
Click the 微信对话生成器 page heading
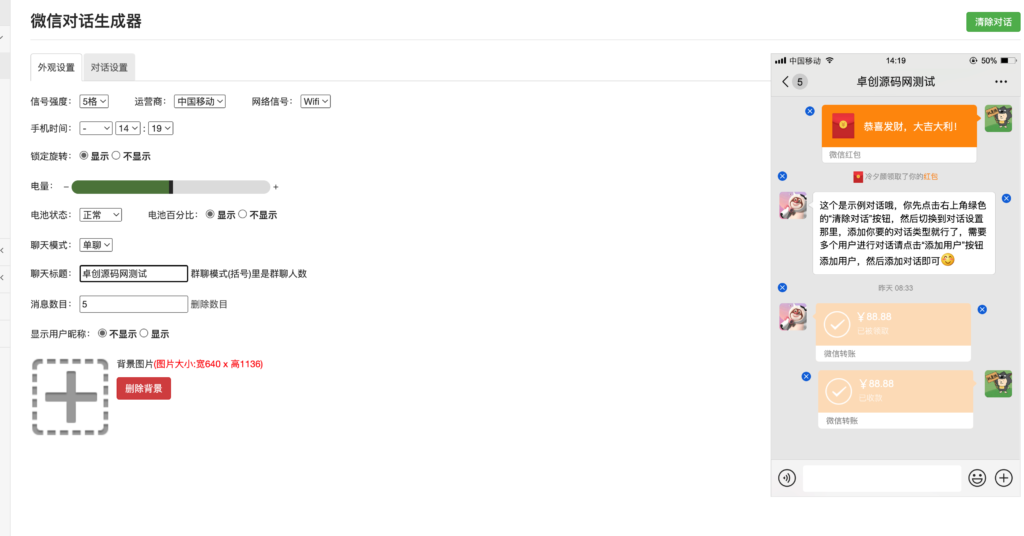point(86,21)
